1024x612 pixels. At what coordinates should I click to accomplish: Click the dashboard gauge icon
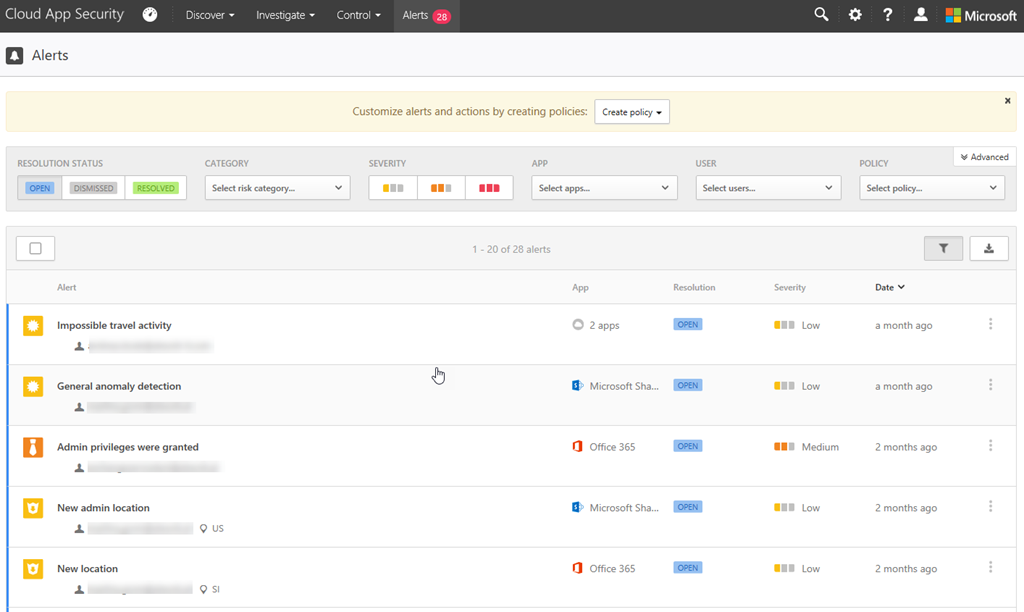150,15
